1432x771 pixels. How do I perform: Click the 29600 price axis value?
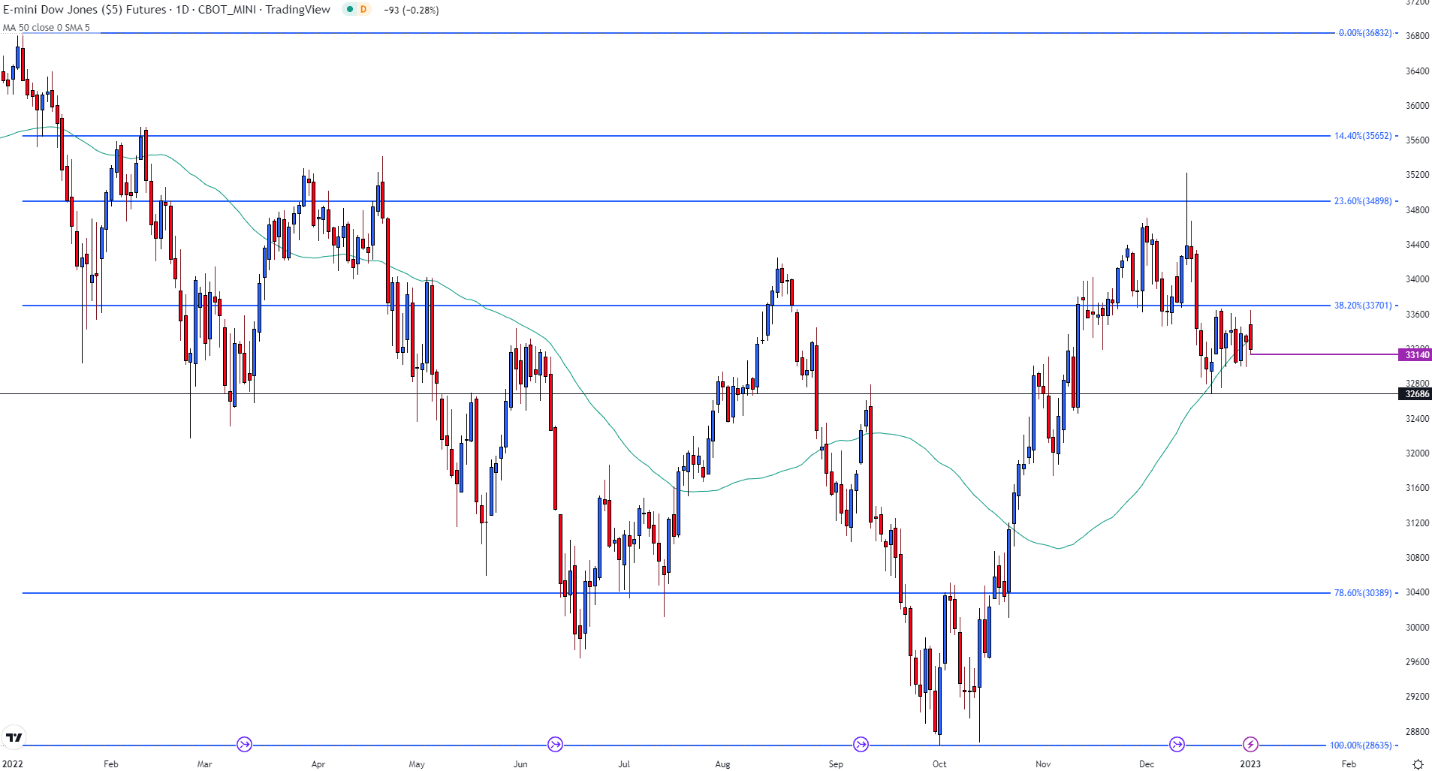click(x=1416, y=662)
